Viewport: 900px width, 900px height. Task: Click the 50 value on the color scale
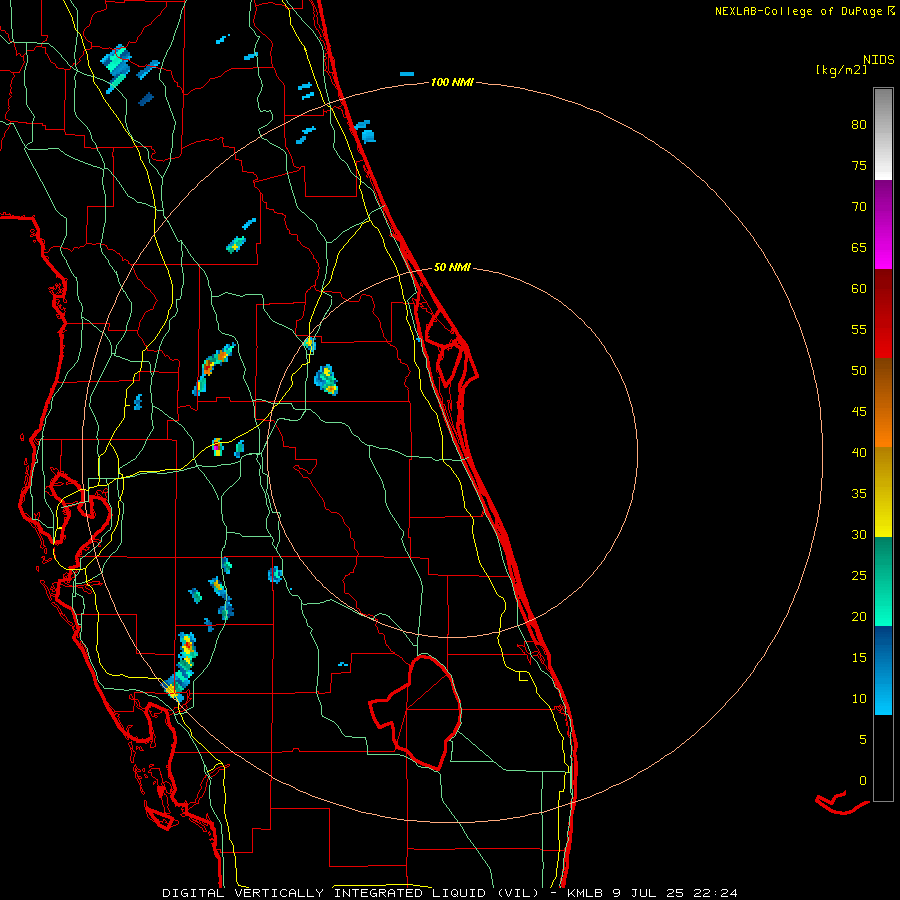click(x=859, y=371)
